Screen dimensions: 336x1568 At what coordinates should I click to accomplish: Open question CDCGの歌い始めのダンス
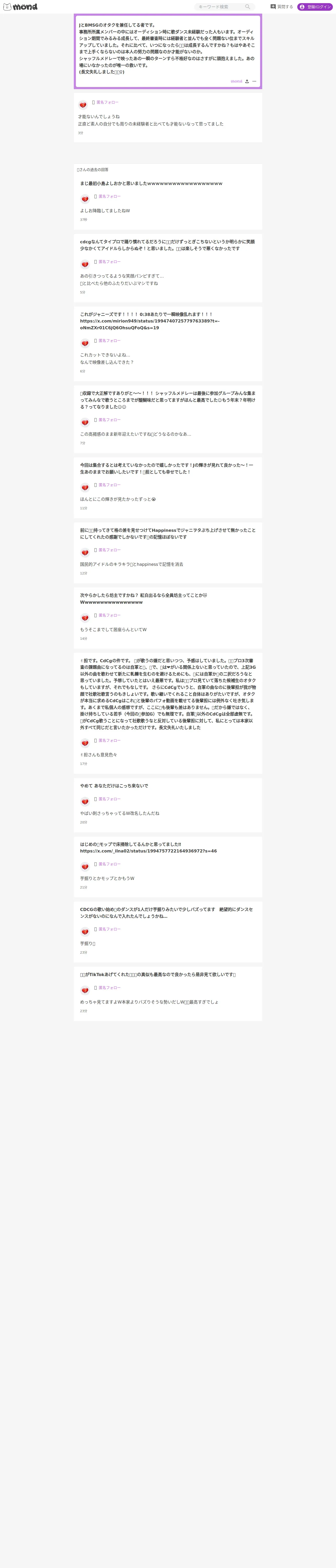166,913
